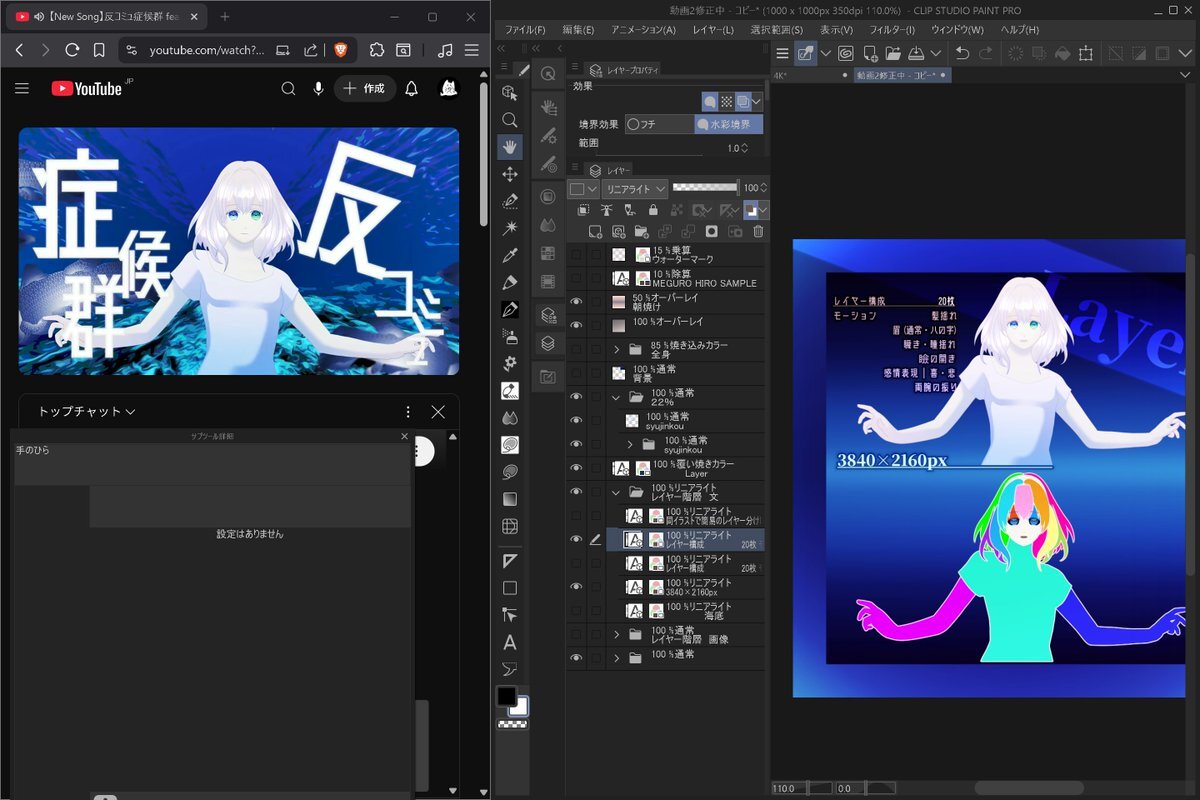Click the Redo arrow in command bar
This screenshot has width=1200, height=800.
[x=986, y=53]
